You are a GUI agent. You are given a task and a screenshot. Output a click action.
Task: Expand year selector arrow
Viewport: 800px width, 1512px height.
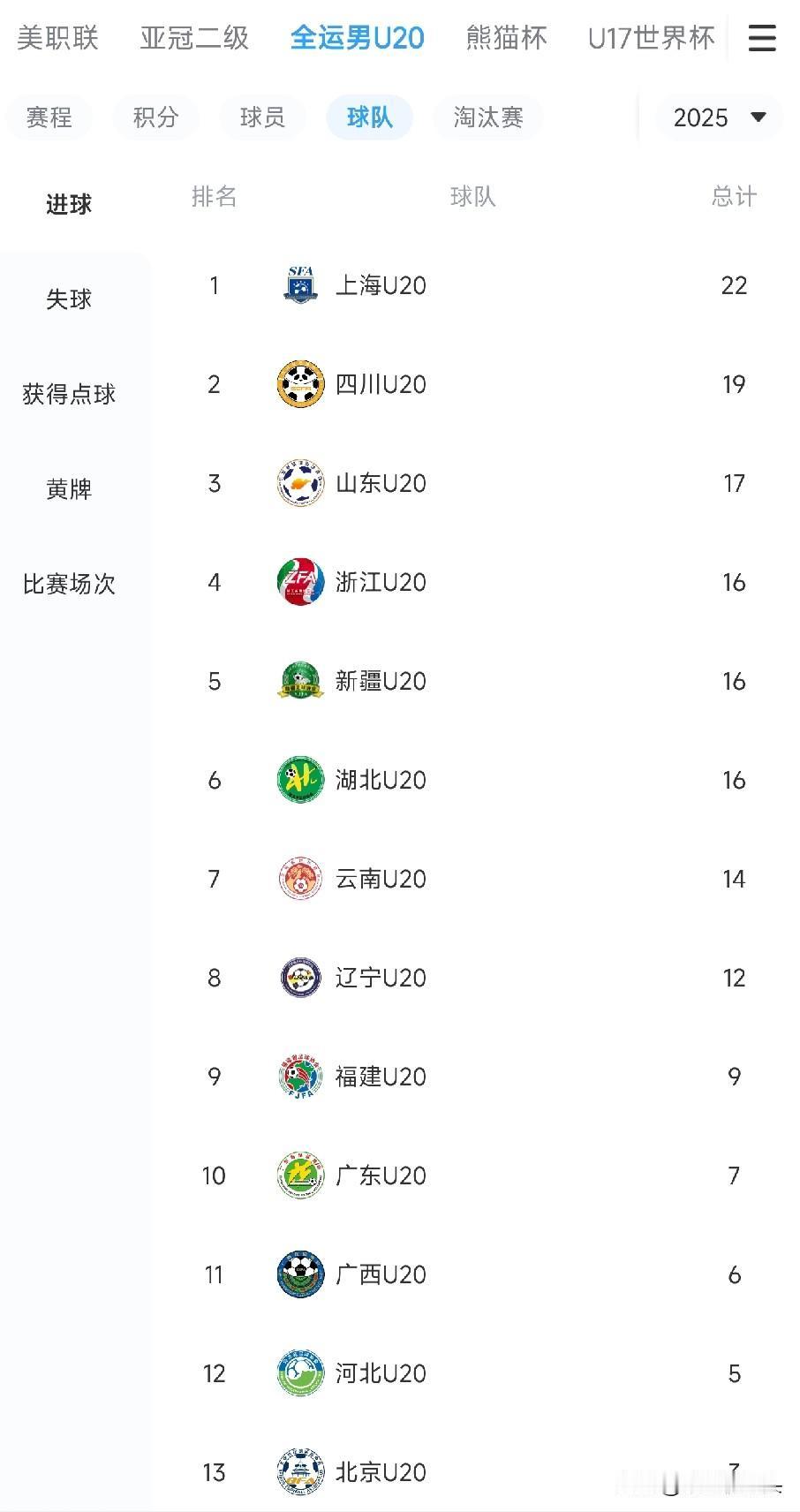758,117
